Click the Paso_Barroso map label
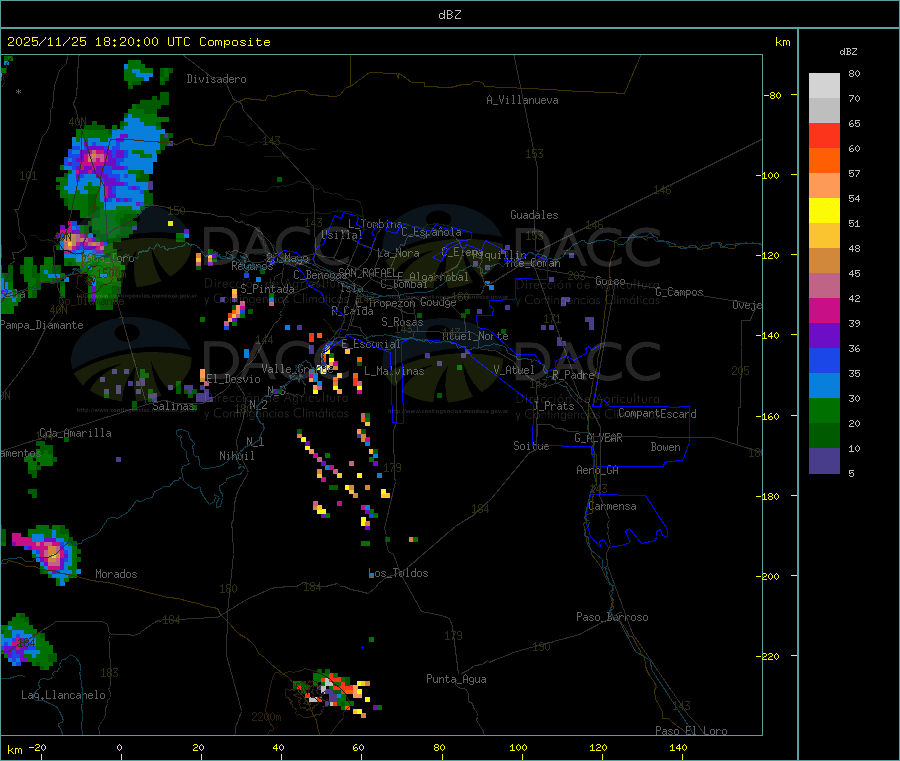Viewport: 900px width, 761px height. (x=612, y=617)
